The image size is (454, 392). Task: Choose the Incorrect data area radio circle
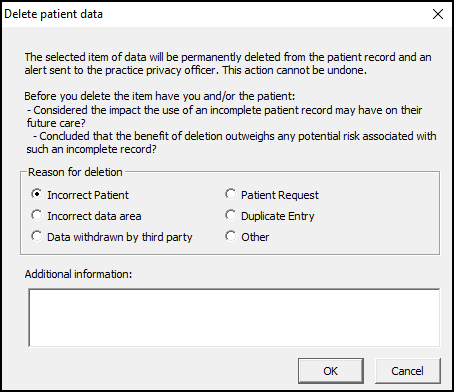[x=37, y=215]
